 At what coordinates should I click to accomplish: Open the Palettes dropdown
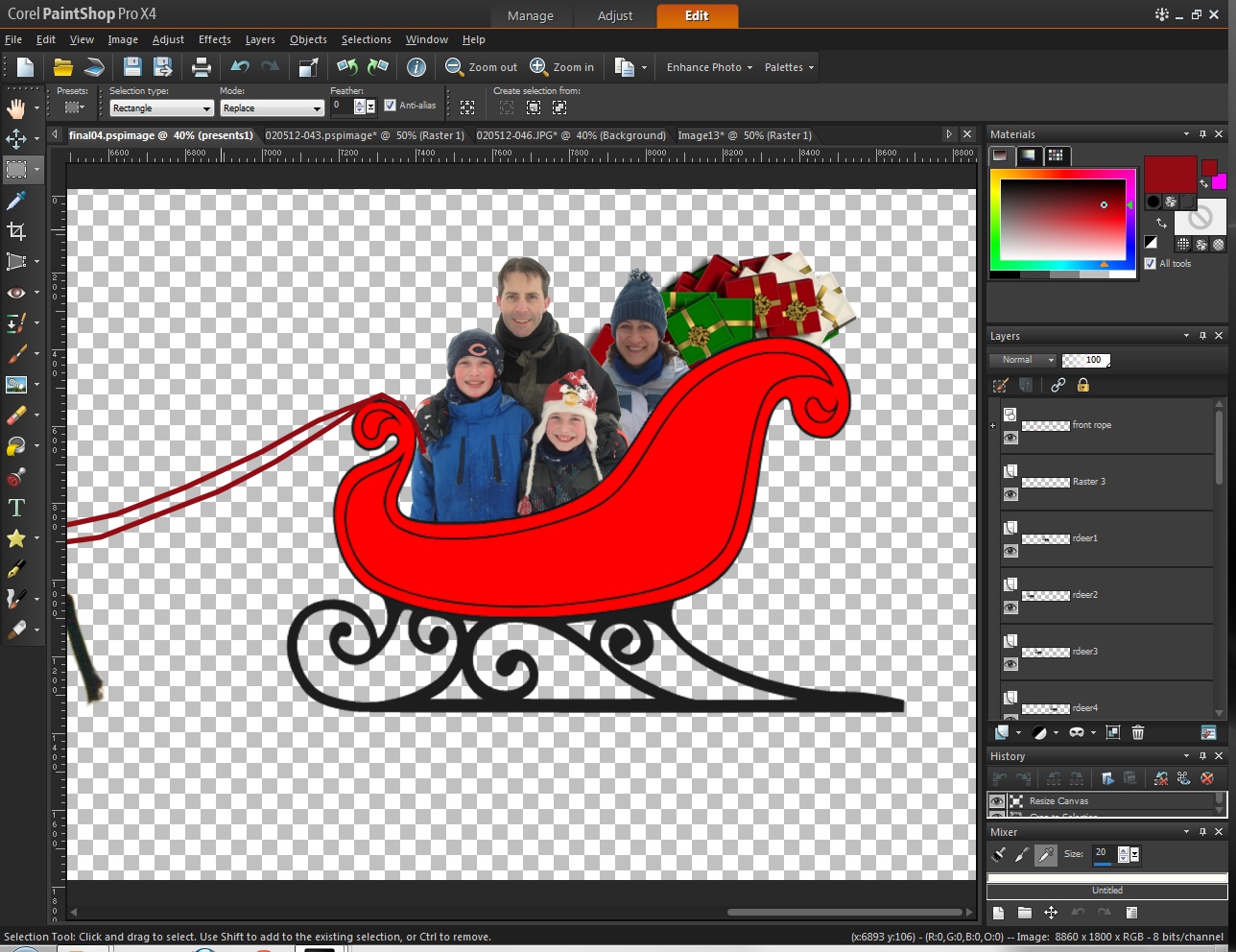click(x=789, y=67)
